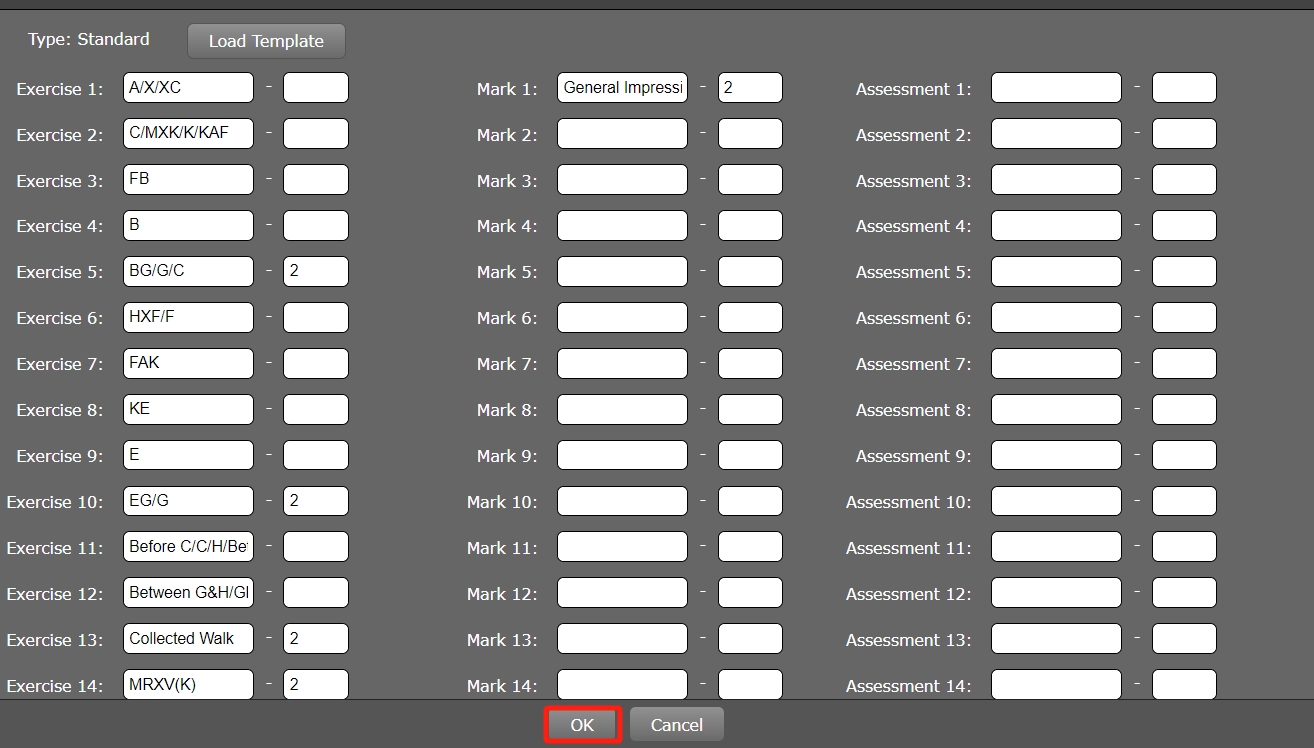This screenshot has height=748, width=1314.
Task: Select the Assessment 1 name field
Action: pos(1056,88)
